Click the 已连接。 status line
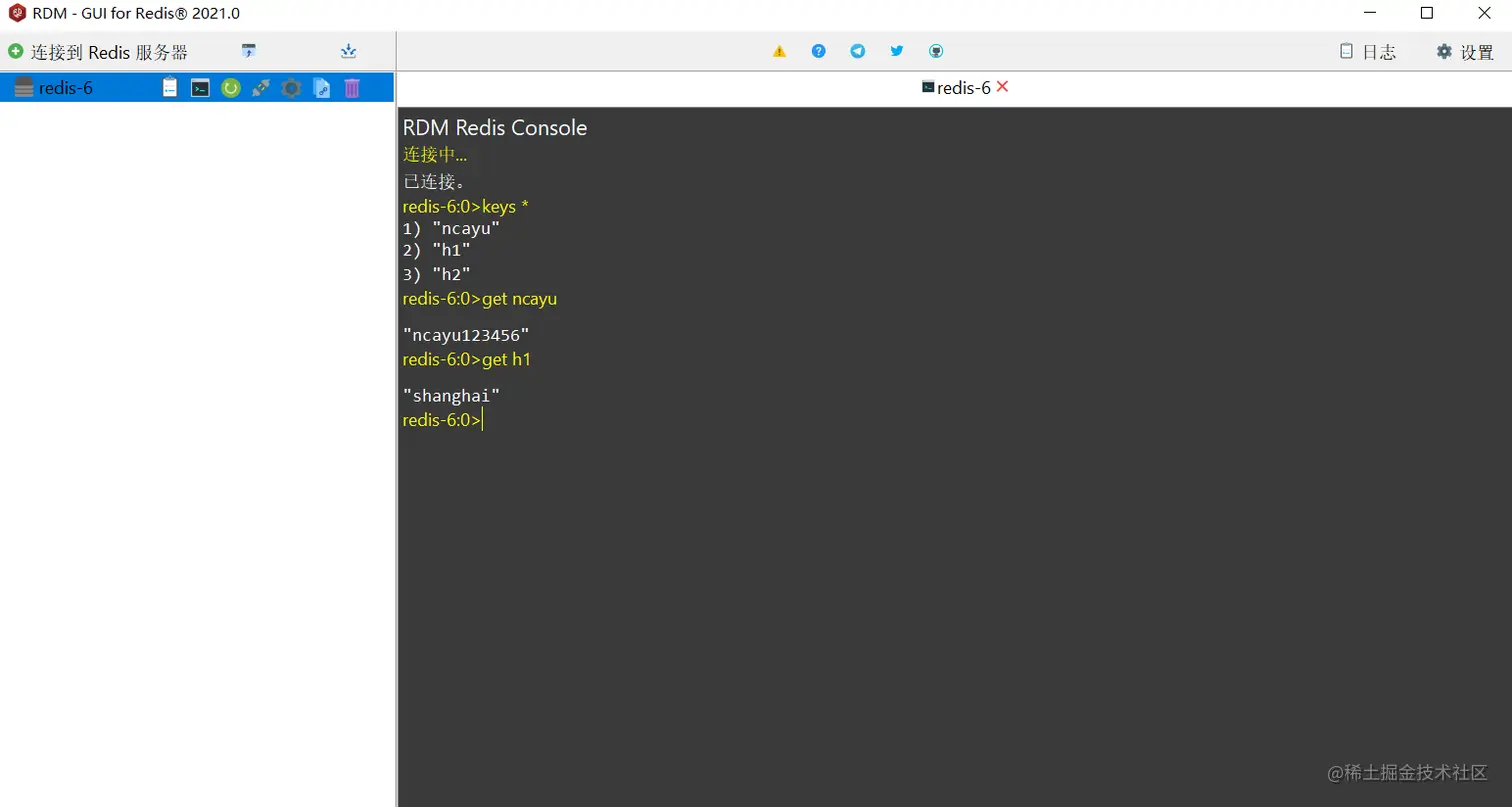 (435, 182)
